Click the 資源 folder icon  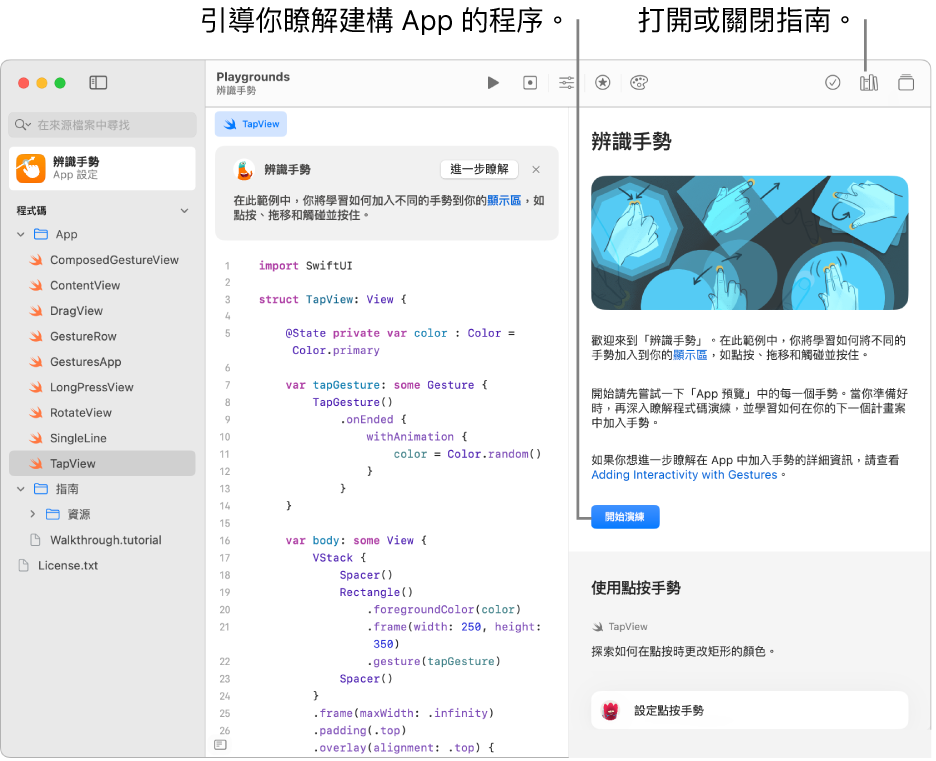[53, 514]
